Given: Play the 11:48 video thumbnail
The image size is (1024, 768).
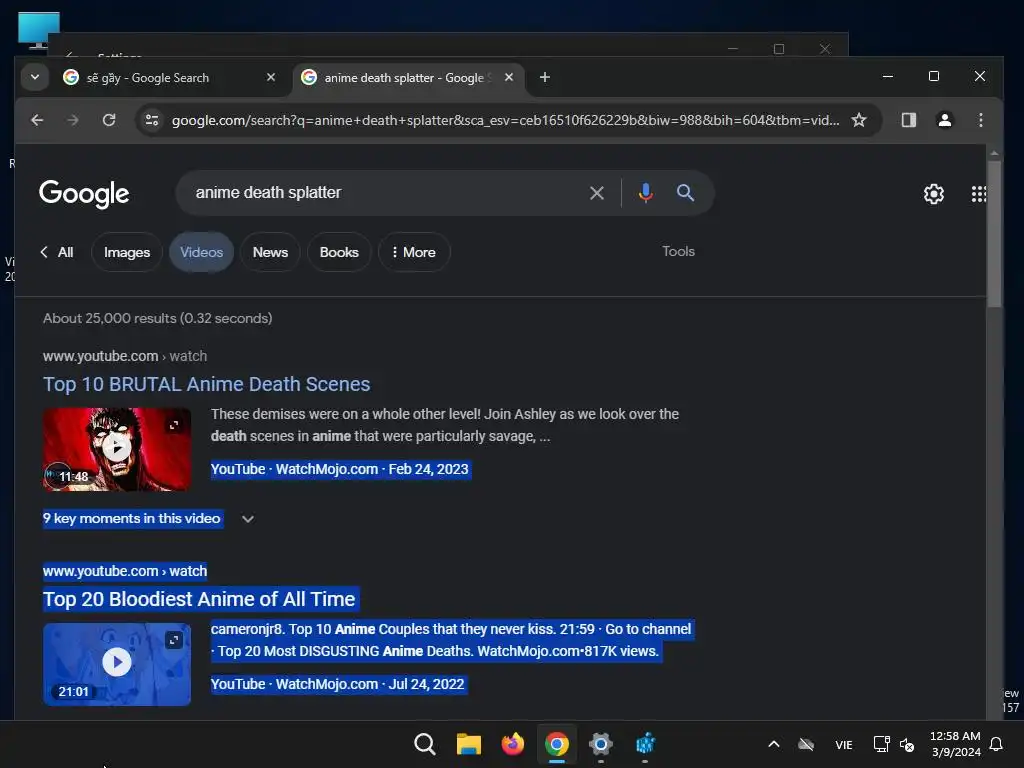Looking at the screenshot, I should point(117,449).
